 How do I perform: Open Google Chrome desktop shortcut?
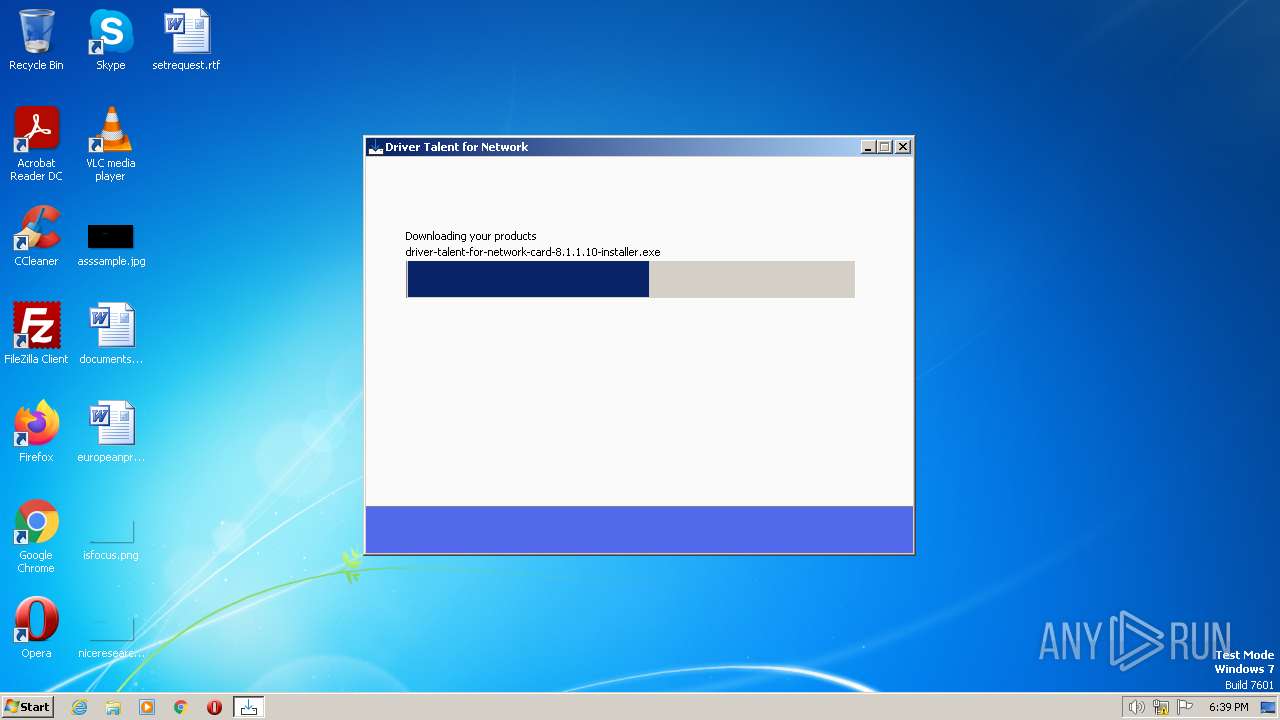(x=36, y=536)
